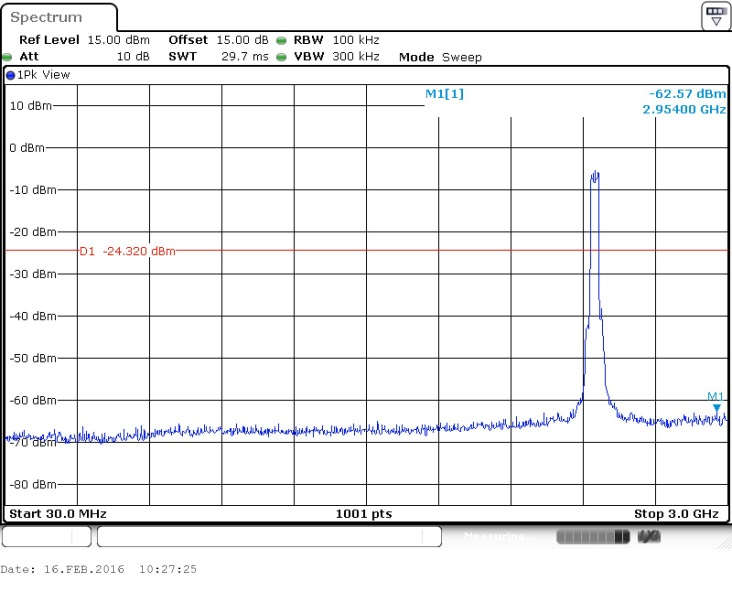Screen dimensions: 732x591
Task: Click the measuring progress bar at bottom
Action: [x=593, y=537]
